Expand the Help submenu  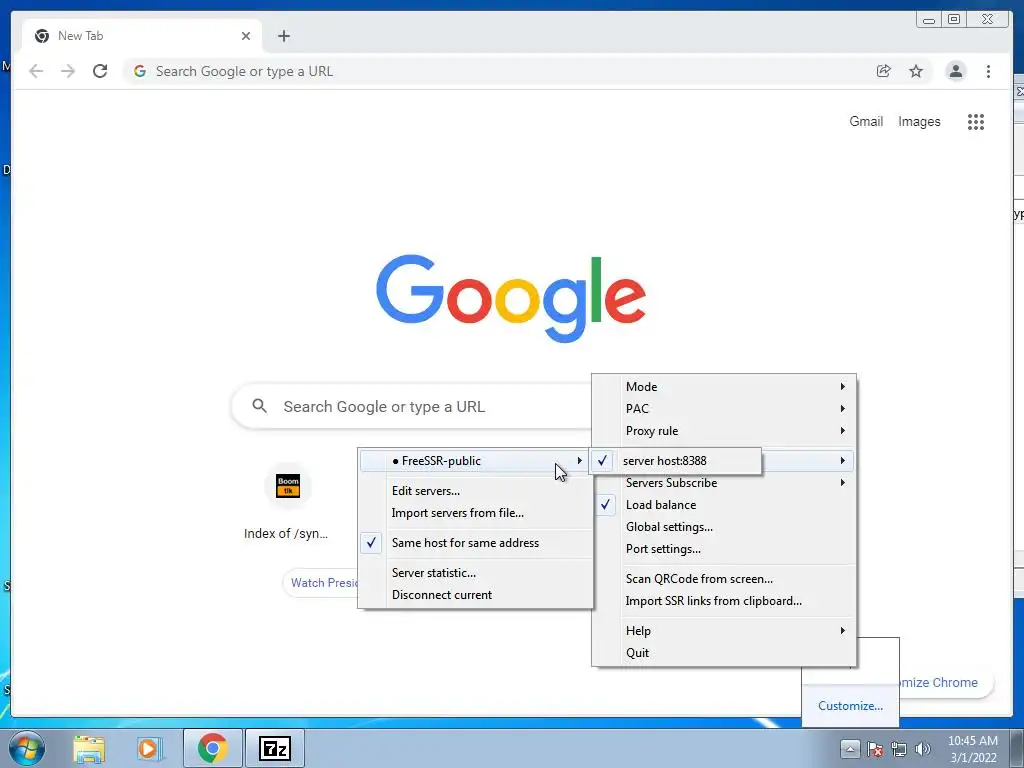tap(724, 631)
